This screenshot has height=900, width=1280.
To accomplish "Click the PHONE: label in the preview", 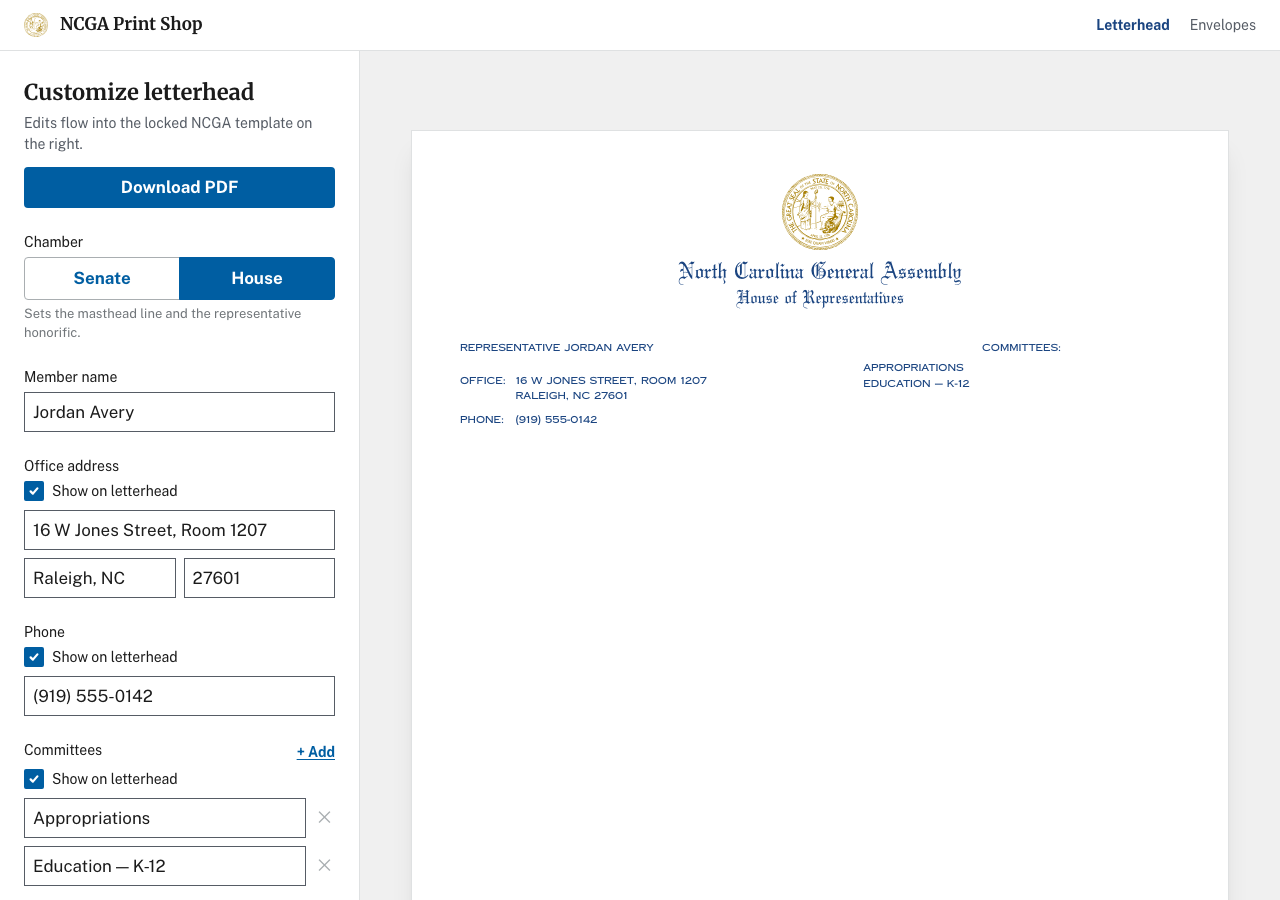I will [x=482, y=420].
